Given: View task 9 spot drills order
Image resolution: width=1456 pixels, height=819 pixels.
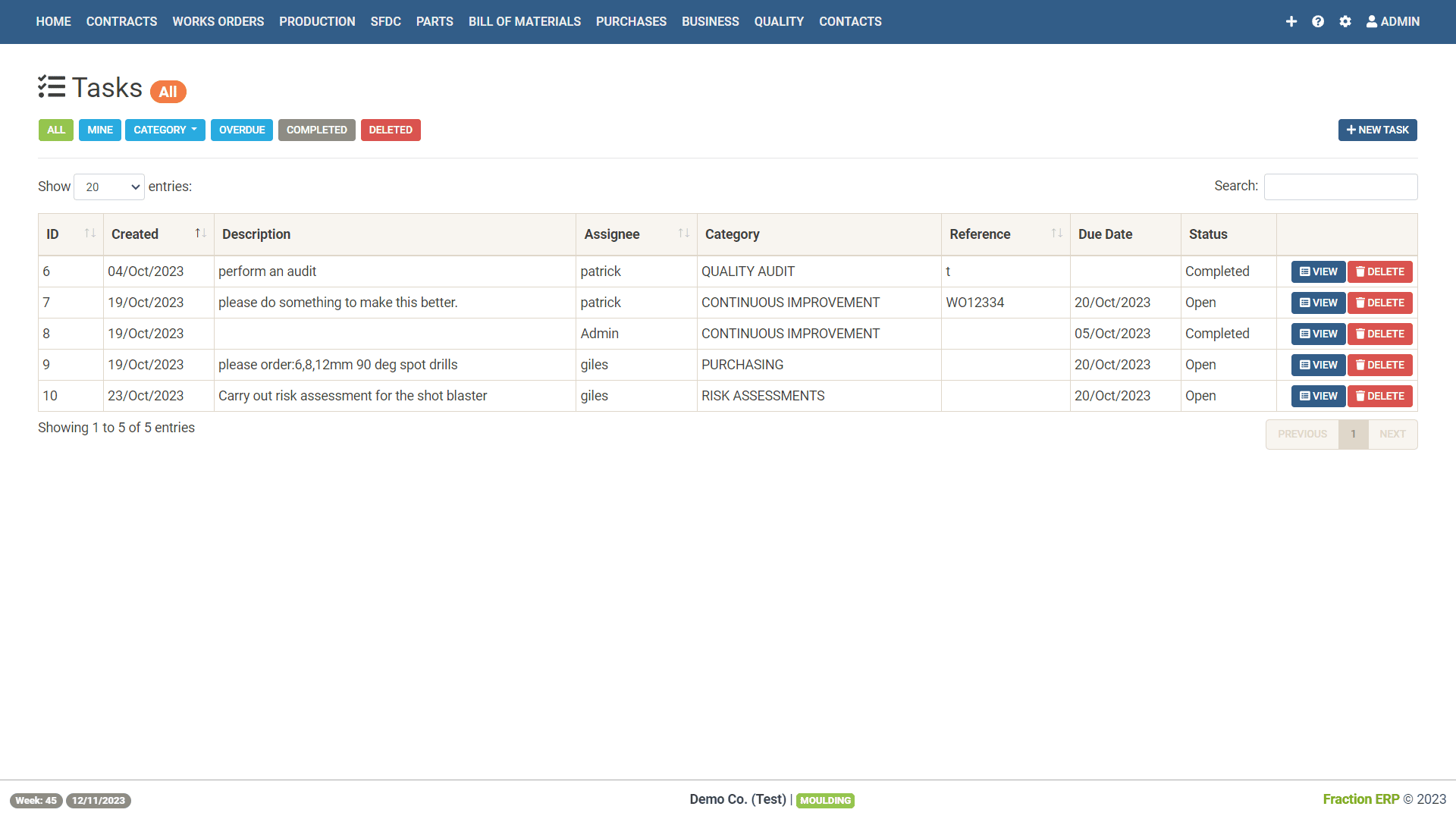Looking at the screenshot, I should 1319,365.
